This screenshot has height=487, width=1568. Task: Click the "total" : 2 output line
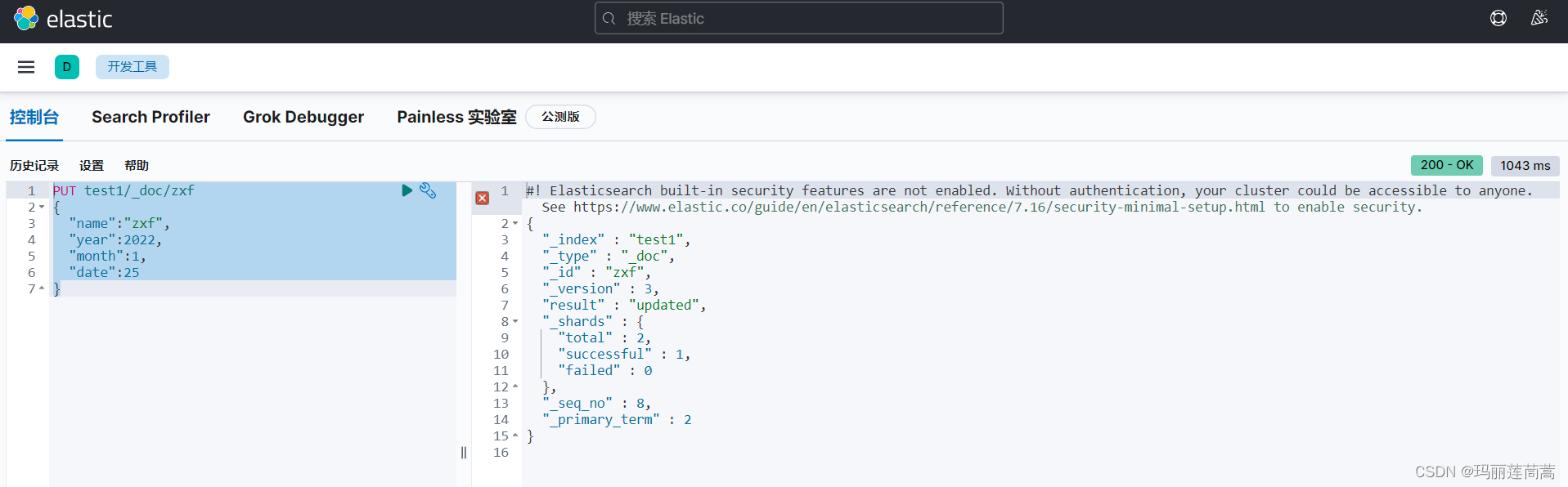[604, 337]
